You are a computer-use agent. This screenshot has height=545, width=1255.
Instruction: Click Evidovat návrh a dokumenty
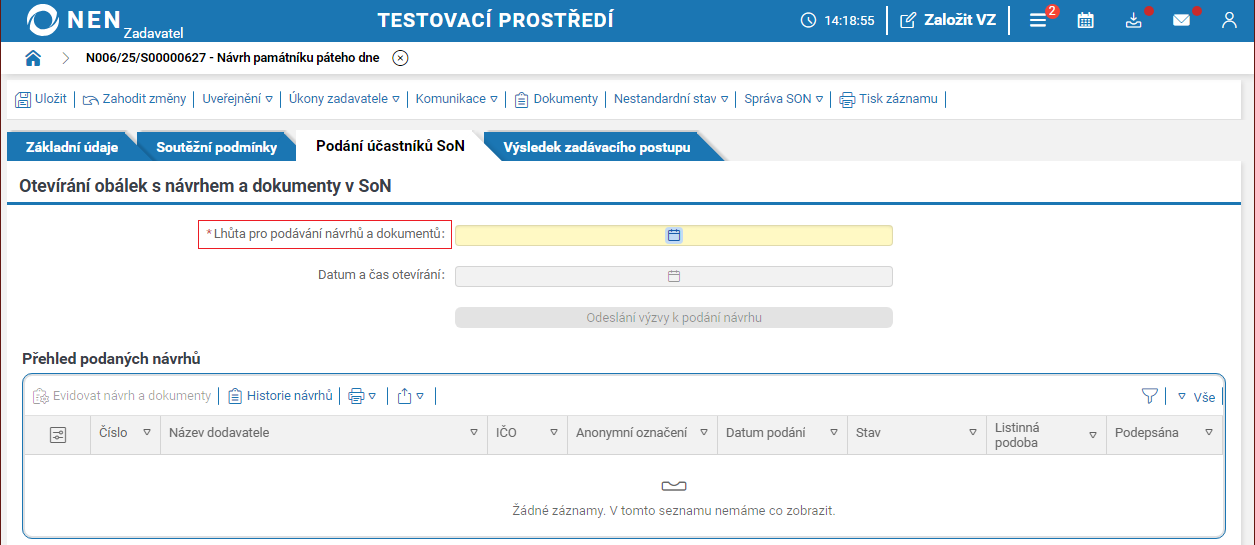coord(122,396)
